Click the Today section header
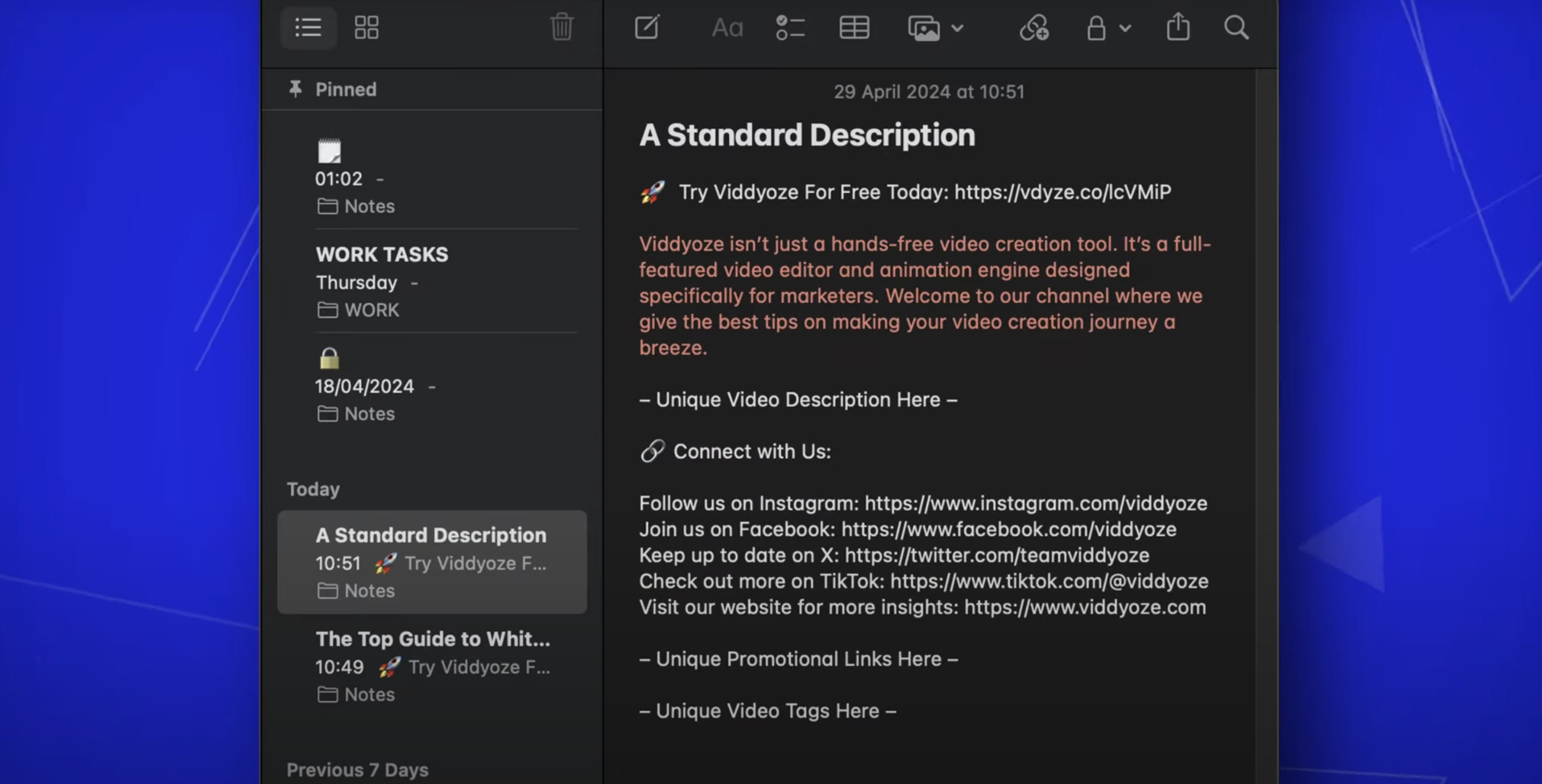 point(313,489)
